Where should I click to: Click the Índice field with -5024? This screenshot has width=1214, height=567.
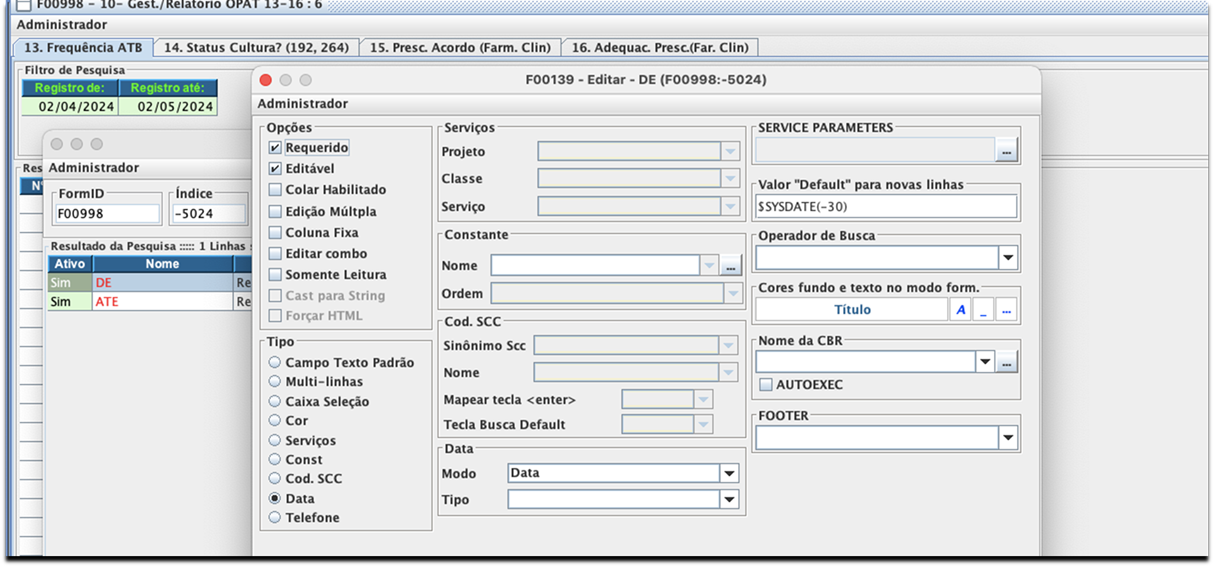208,213
